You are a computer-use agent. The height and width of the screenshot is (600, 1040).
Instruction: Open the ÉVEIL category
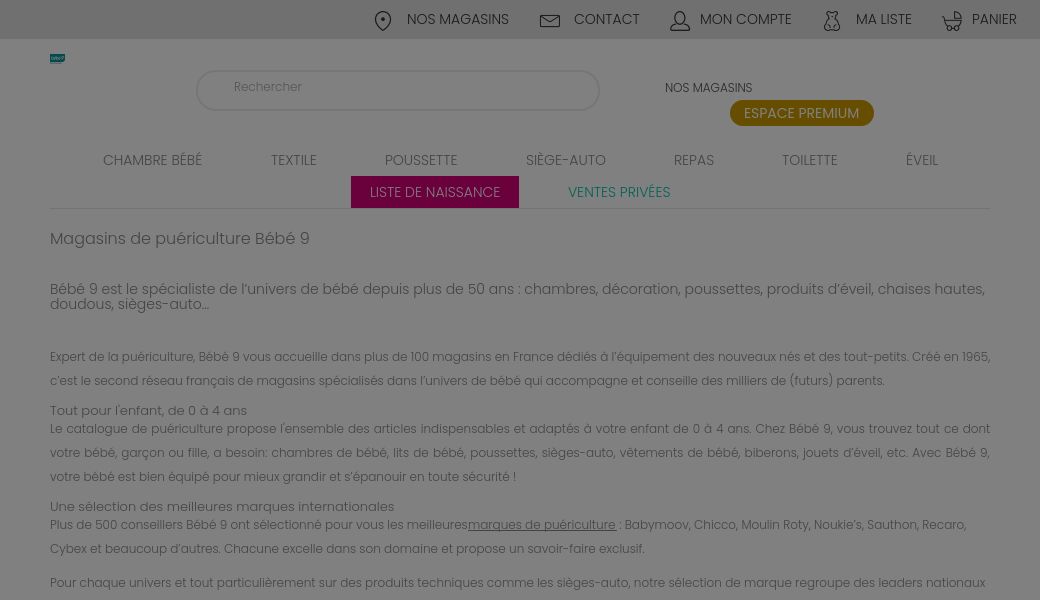(922, 160)
